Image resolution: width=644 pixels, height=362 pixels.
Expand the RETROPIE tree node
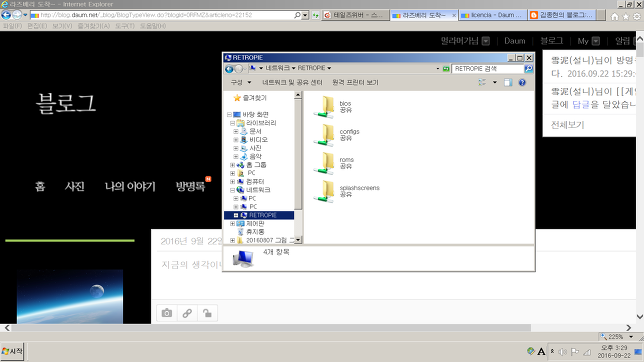click(x=236, y=215)
